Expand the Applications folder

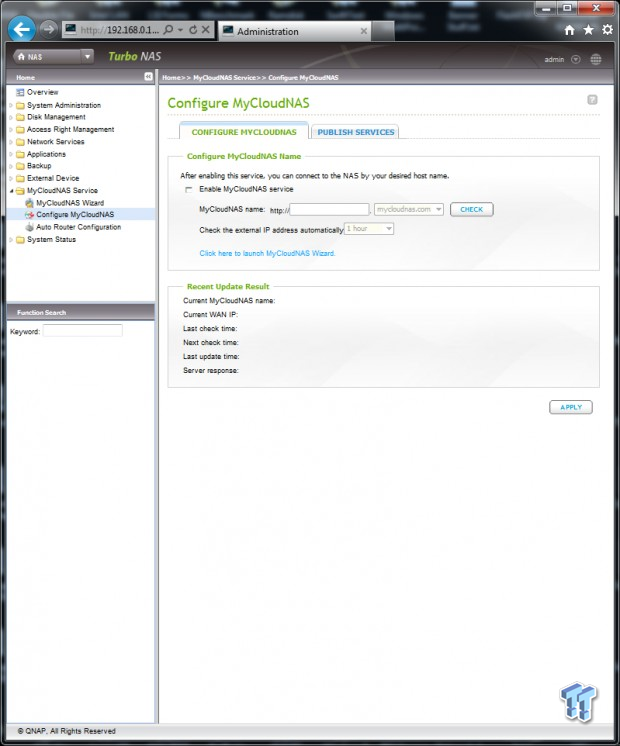[x=11, y=154]
